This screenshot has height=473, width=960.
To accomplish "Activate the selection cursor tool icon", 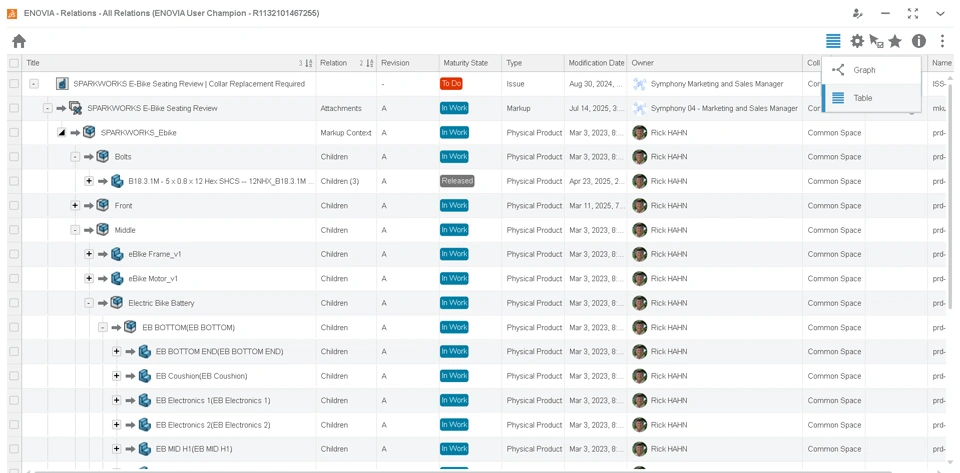I will (x=876, y=41).
